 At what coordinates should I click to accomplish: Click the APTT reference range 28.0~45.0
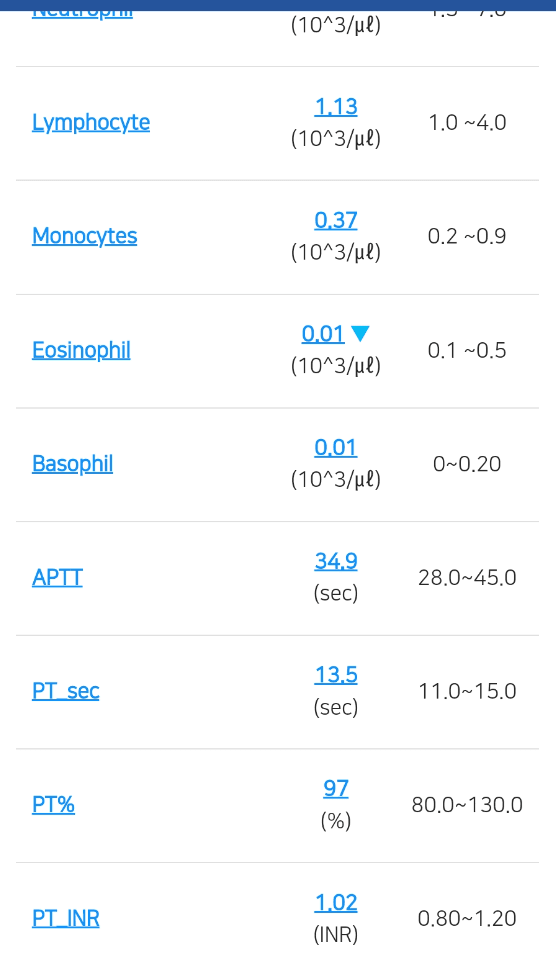point(467,578)
